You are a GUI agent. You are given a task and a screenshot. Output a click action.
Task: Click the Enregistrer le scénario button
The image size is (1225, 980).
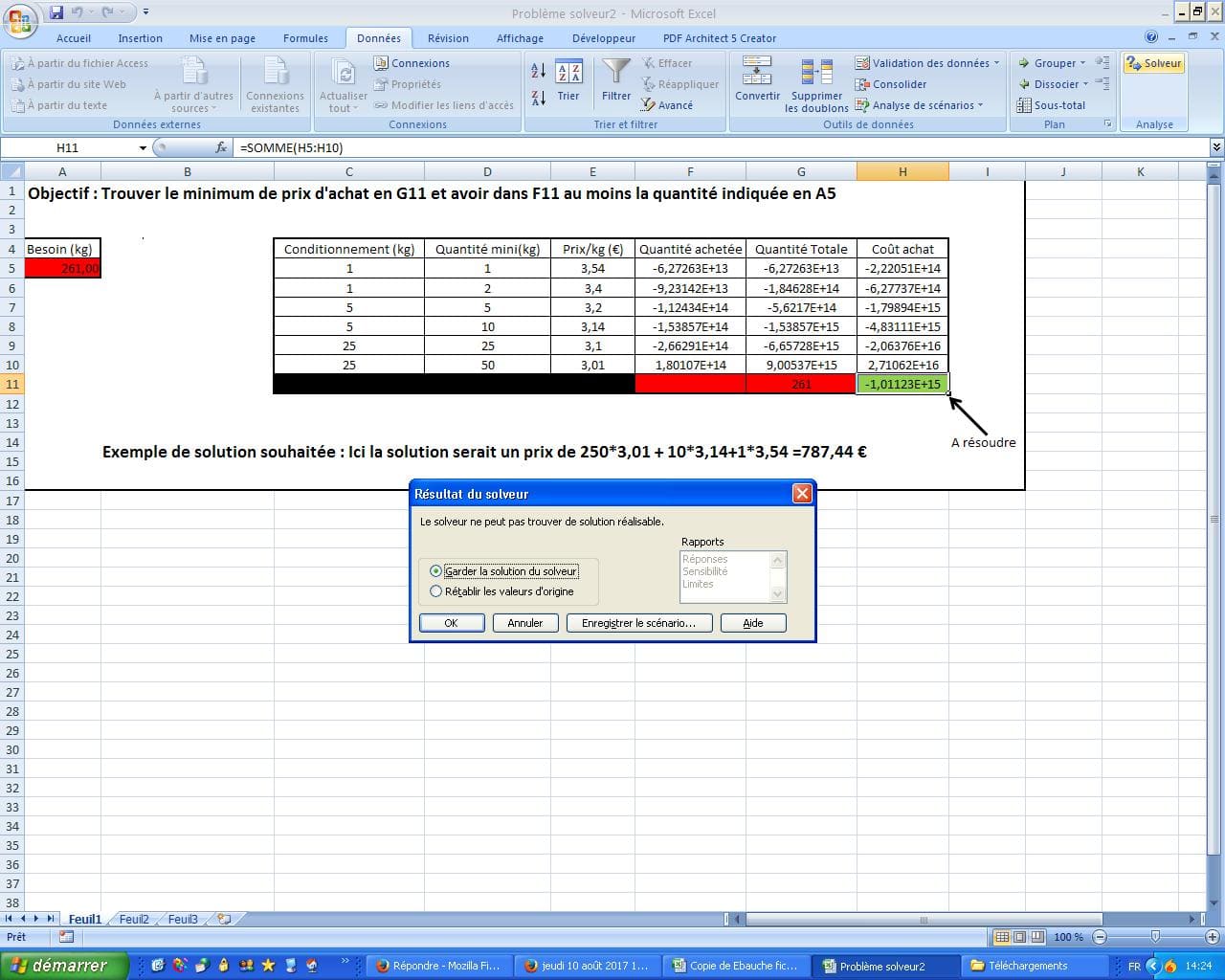(x=638, y=623)
